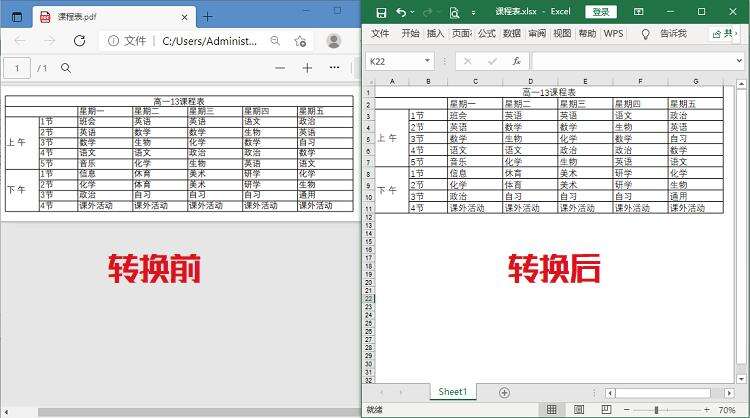Switch to the 公式 ribbon tab
Viewport: 750px width, 418px height.
[x=486, y=33]
